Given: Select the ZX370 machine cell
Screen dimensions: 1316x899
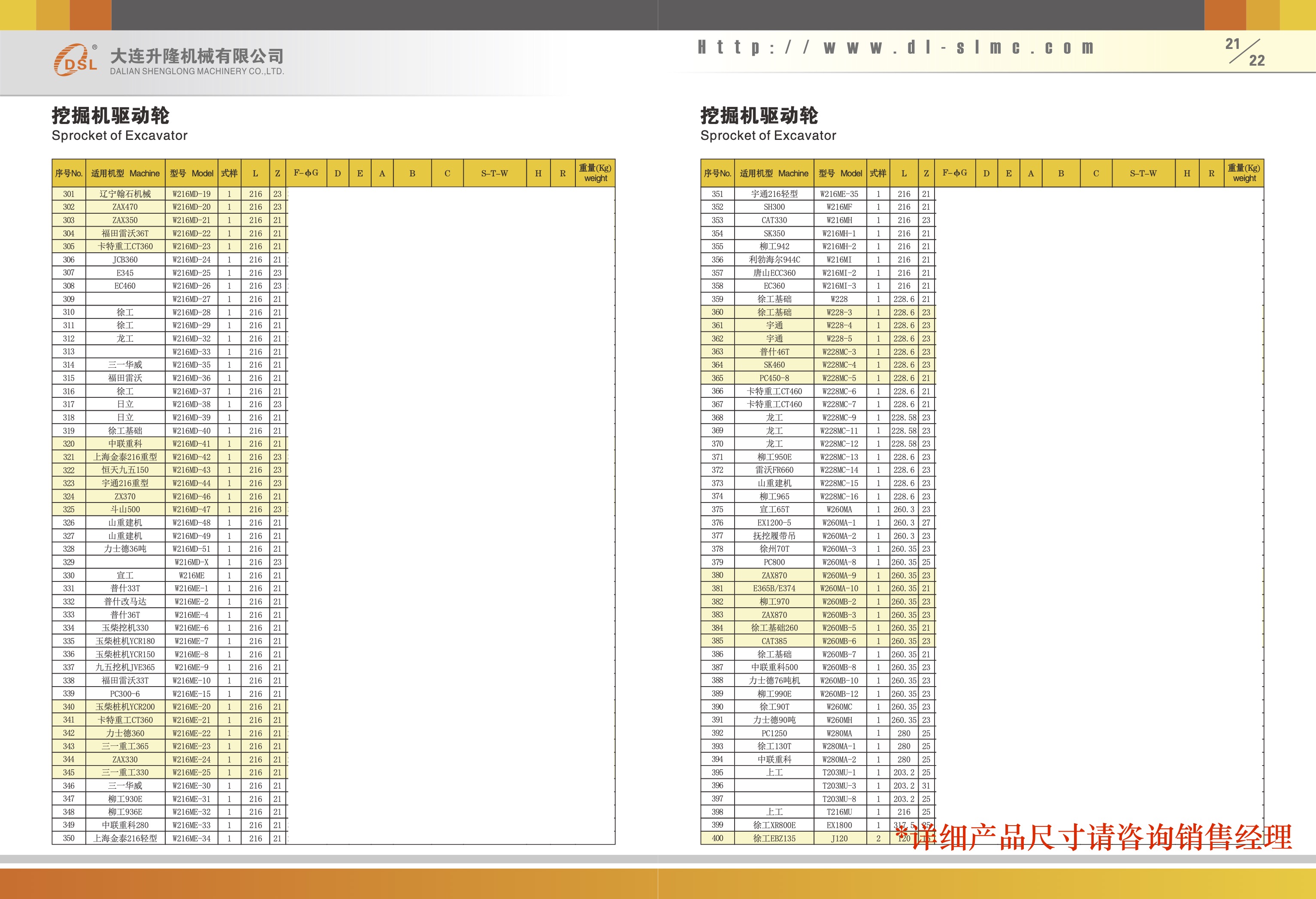Looking at the screenshot, I should (x=125, y=496).
